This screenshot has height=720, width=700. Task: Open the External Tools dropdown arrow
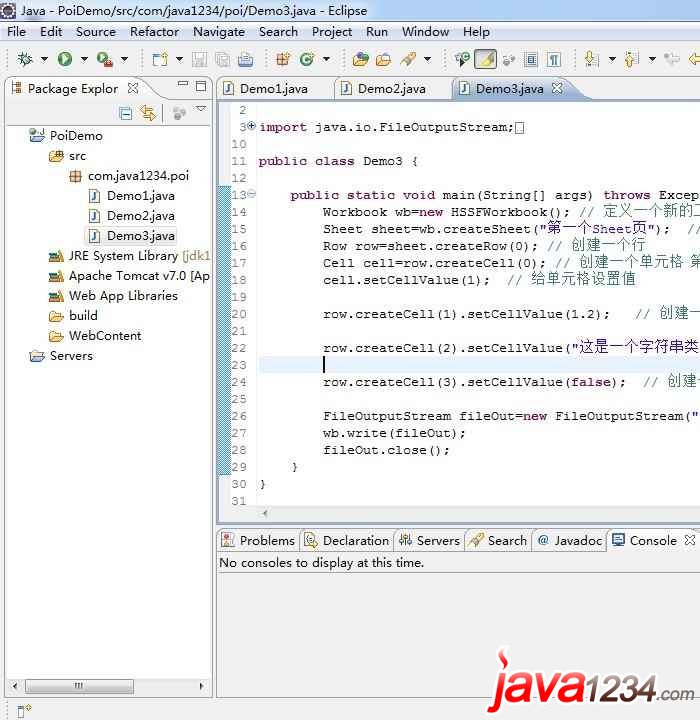click(x=124, y=59)
